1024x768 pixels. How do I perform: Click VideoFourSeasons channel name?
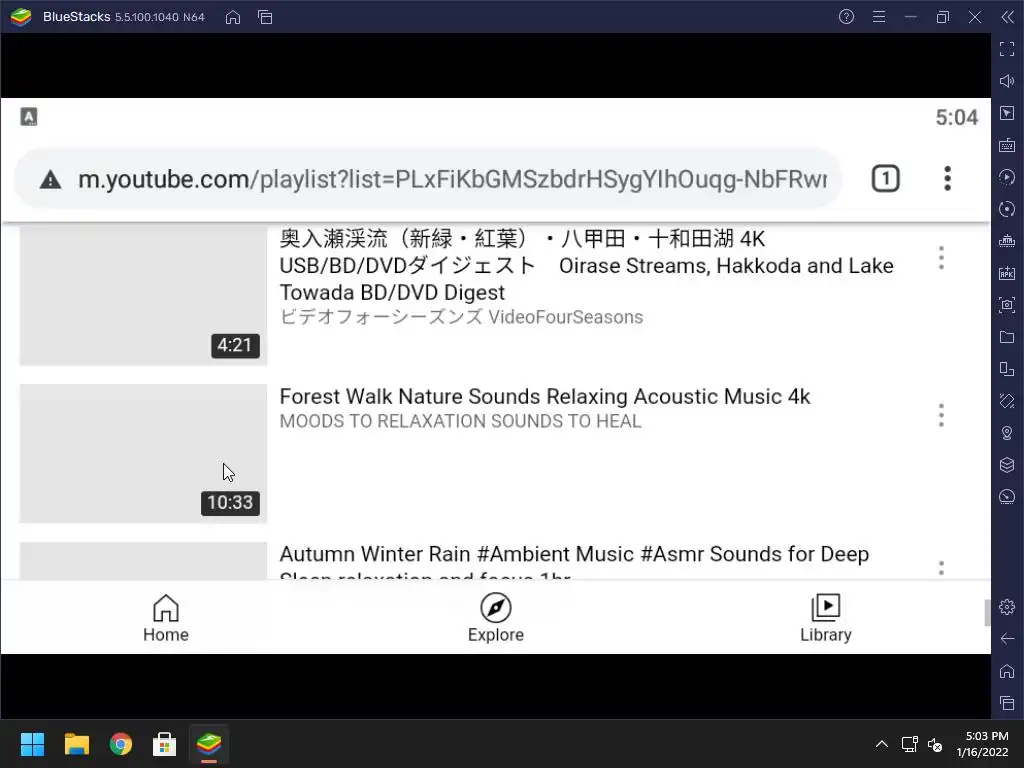461,317
